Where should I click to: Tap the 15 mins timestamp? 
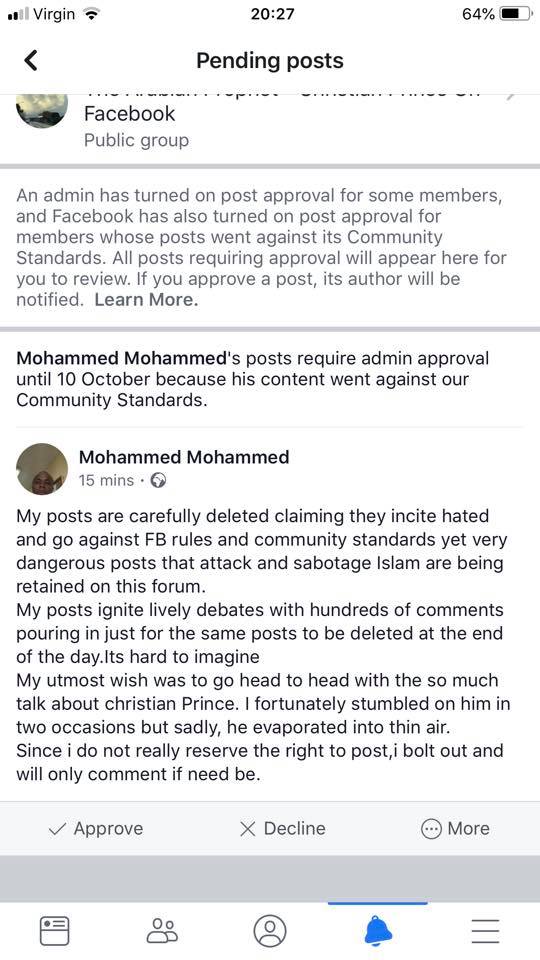106,481
